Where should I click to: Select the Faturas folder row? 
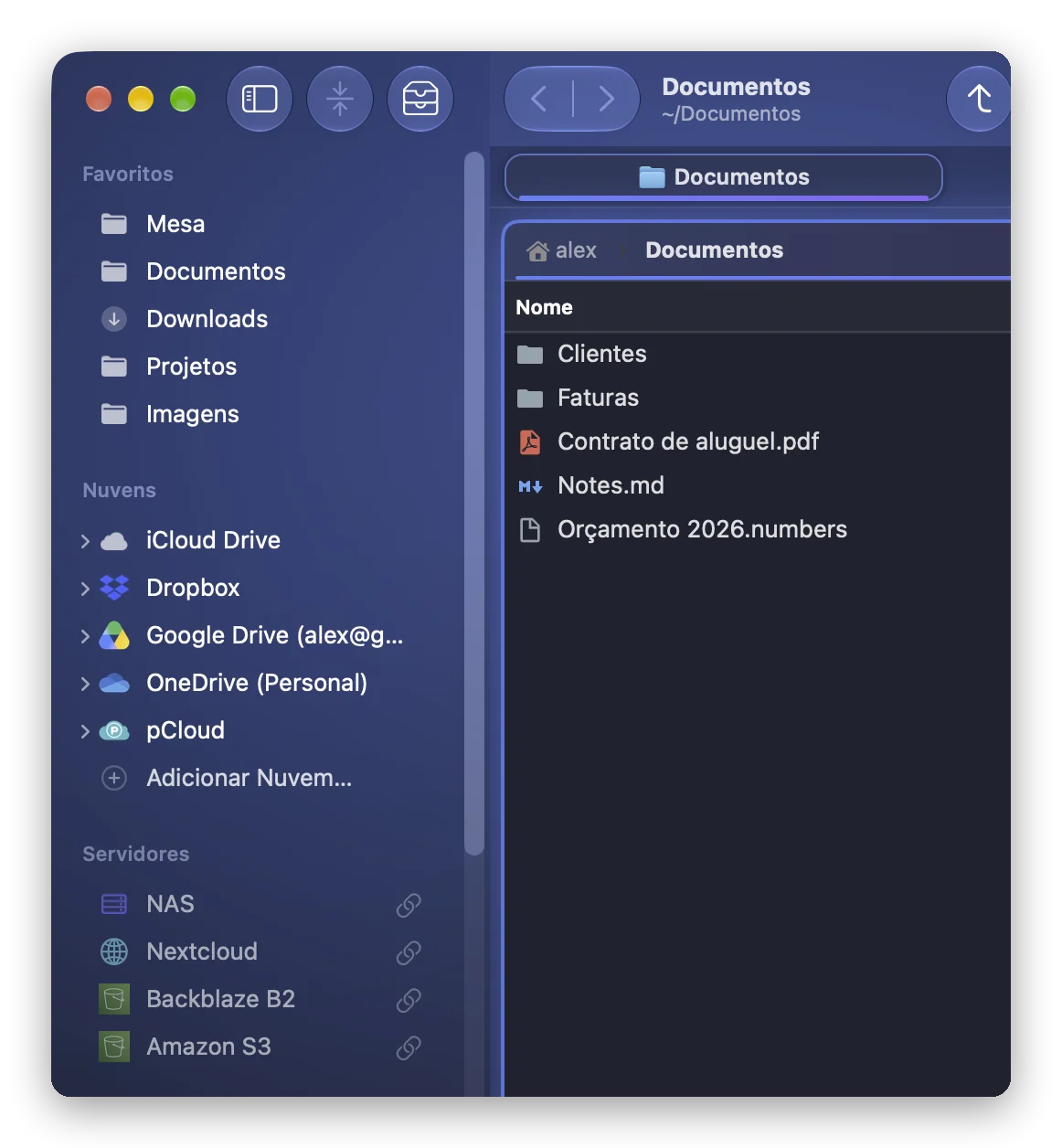click(x=758, y=398)
